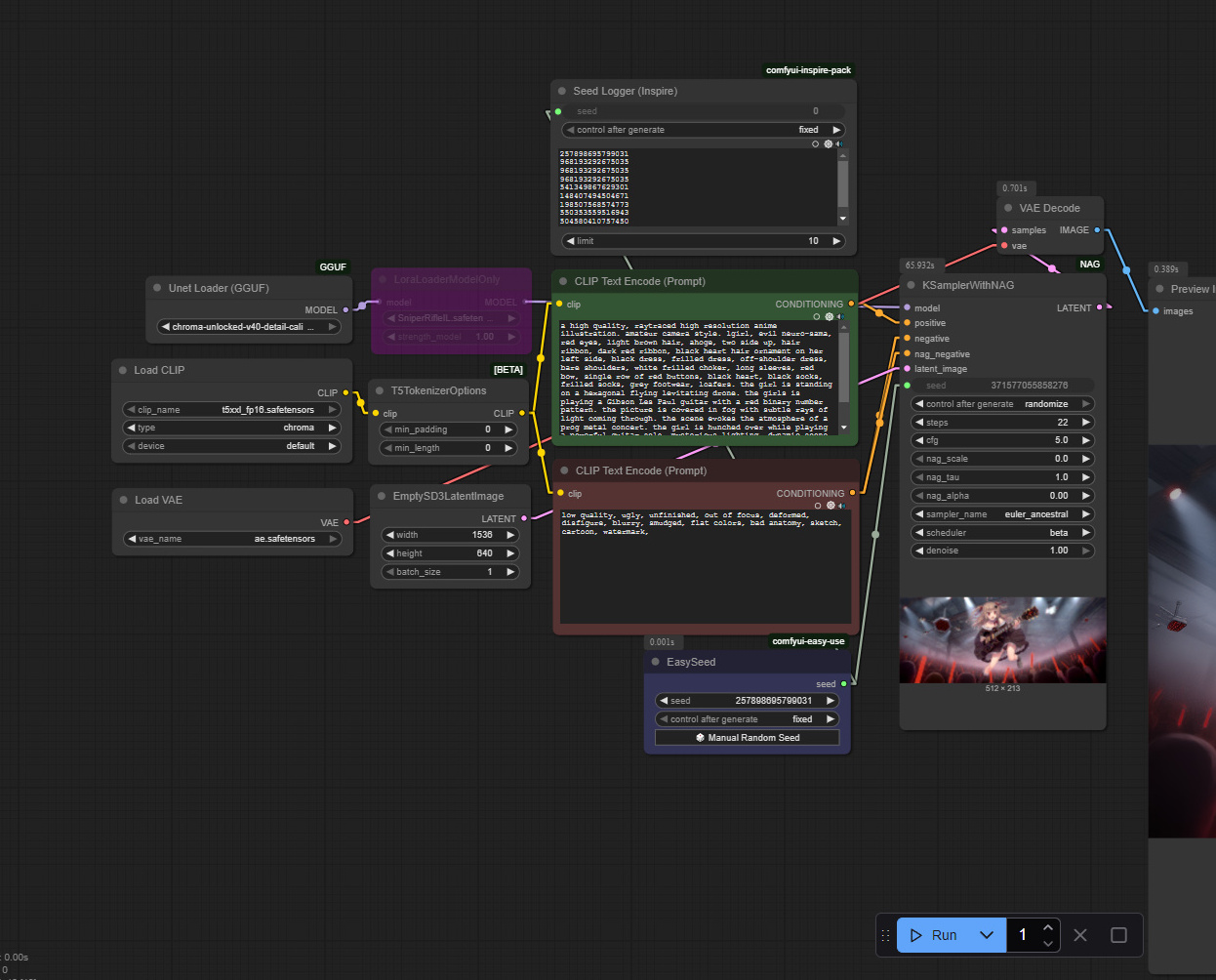Collapse the Load VAE node title dot
This screenshot has height=980, width=1216.
coord(124,500)
